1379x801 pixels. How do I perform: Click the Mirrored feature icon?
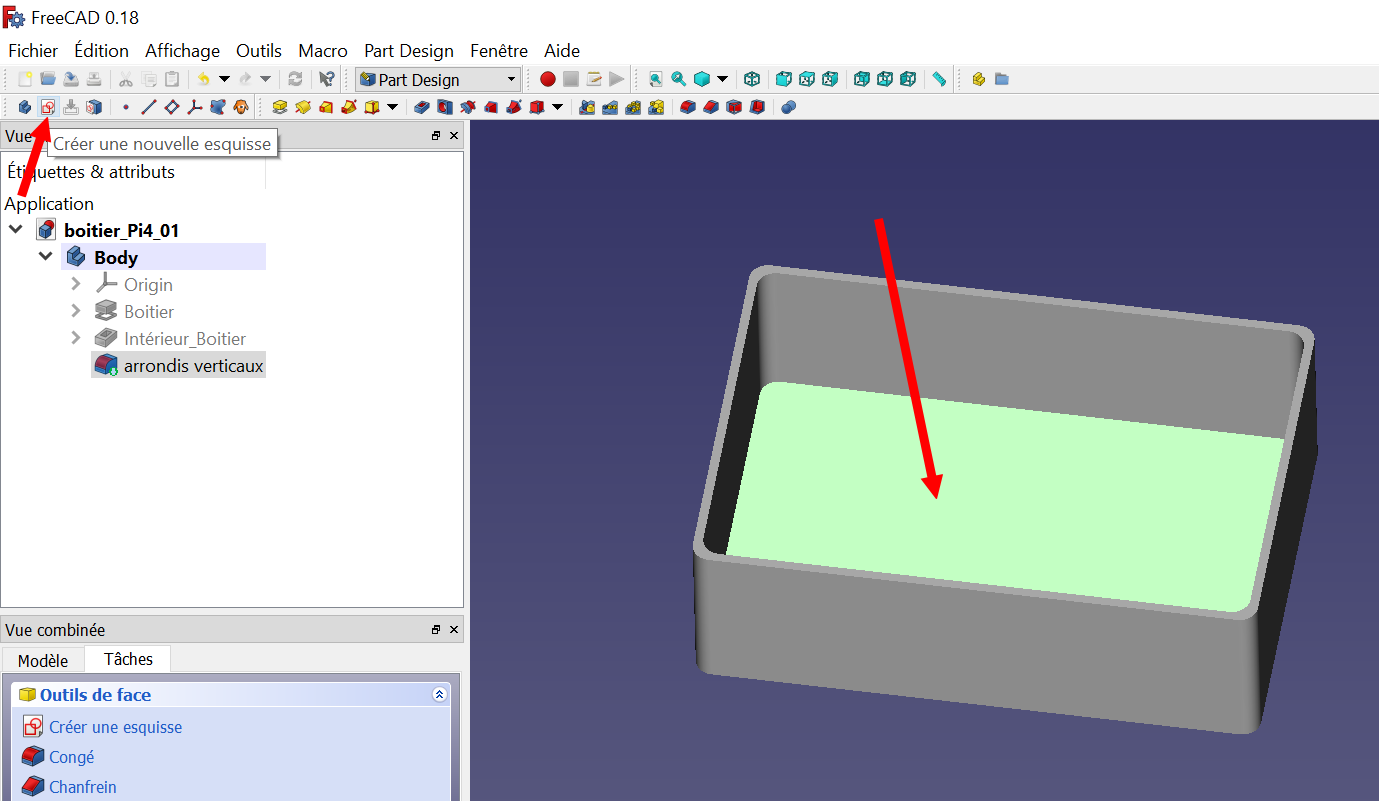(587, 107)
